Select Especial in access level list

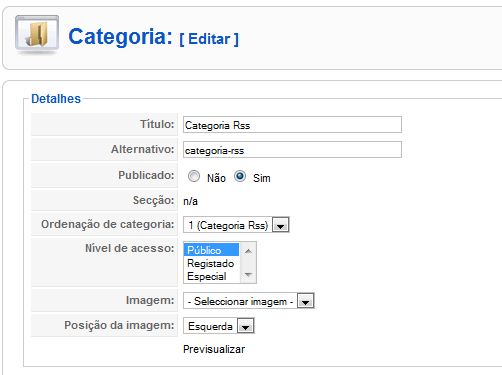pyautogui.click(x=211, y=276)
